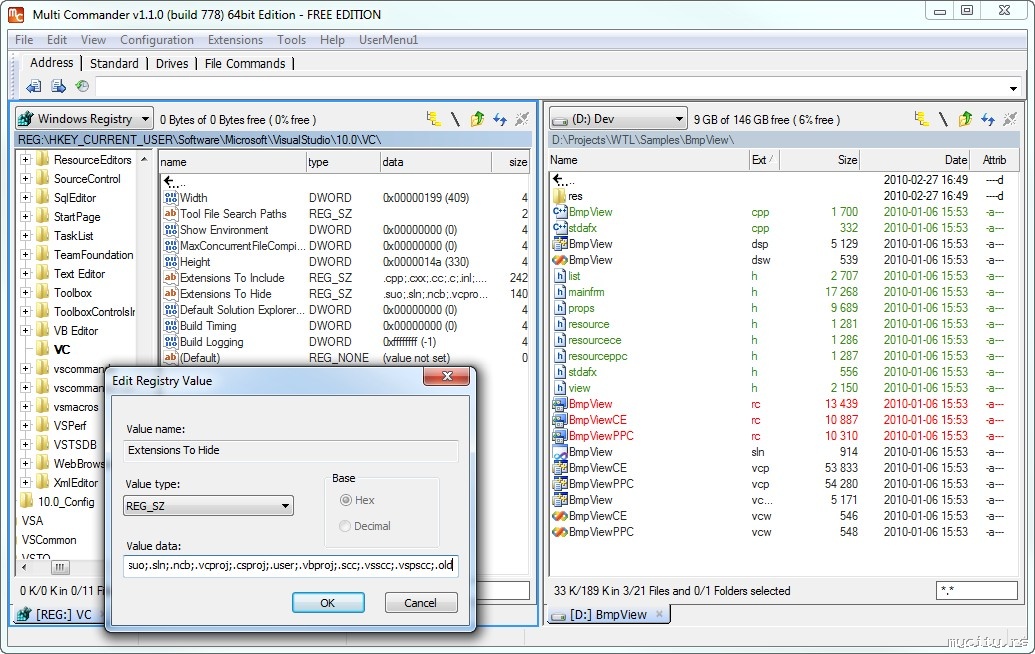
Task: Open the history icon in Address toolbar
Action: tap(82, 87)
